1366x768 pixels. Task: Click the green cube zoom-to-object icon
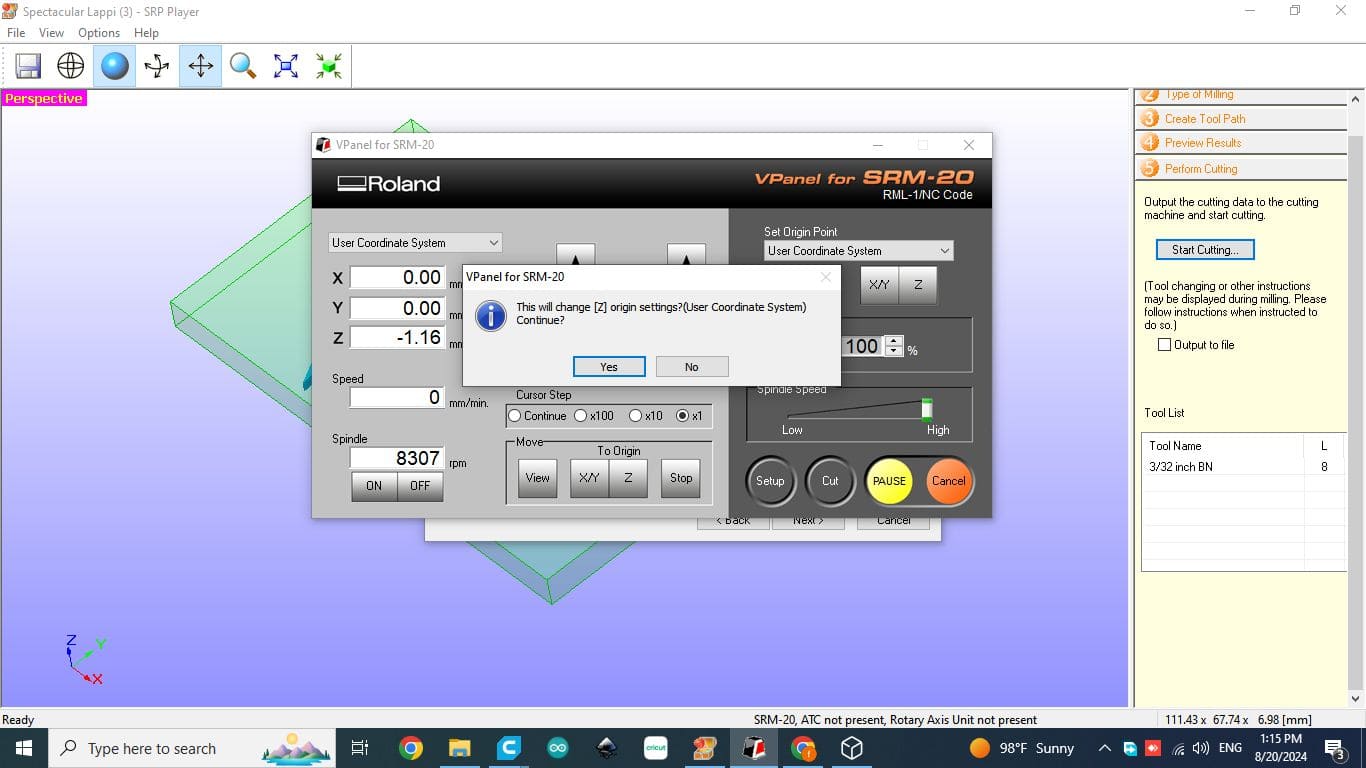[x=329, y=67]
